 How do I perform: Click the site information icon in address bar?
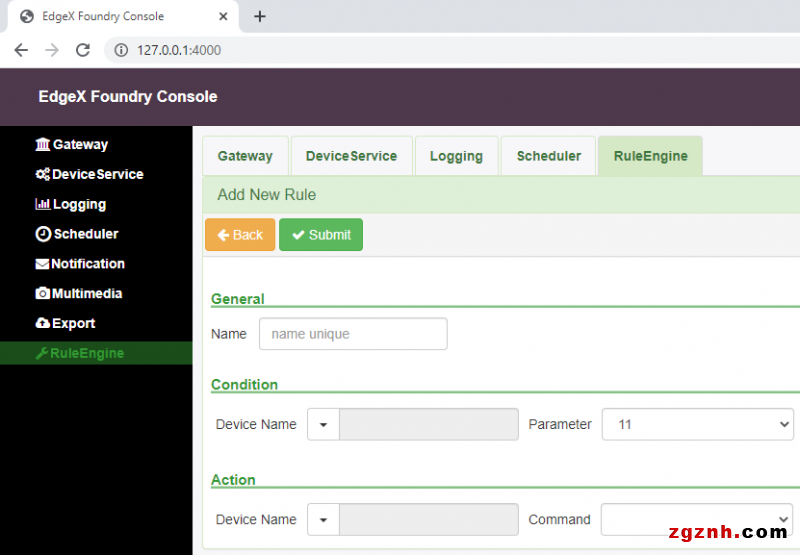click(x=121, y=50)
